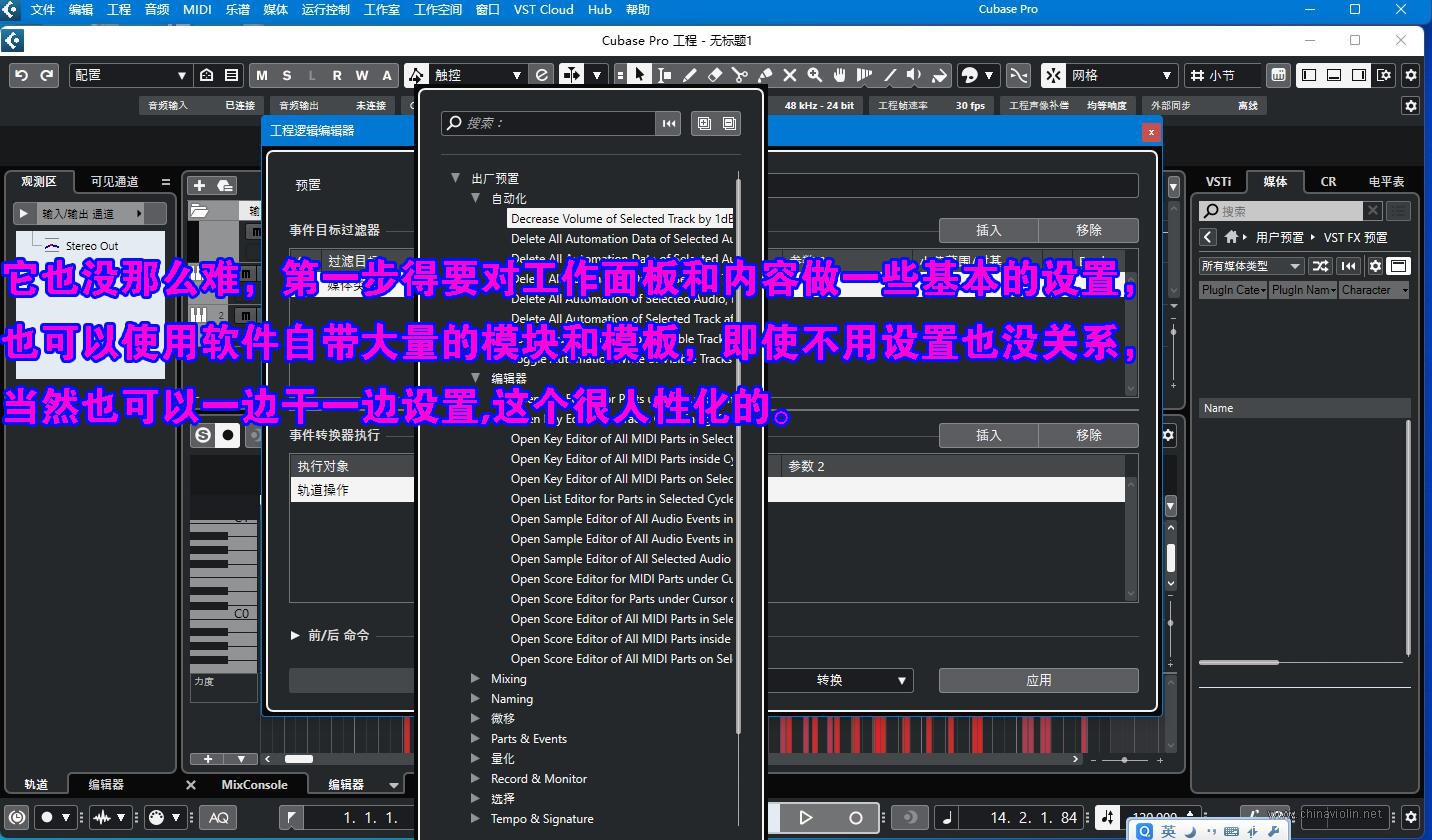1432x840 pixels.
Task: Select preset Decrease Volume of Selected Track
Action: (x=622, y=218)
